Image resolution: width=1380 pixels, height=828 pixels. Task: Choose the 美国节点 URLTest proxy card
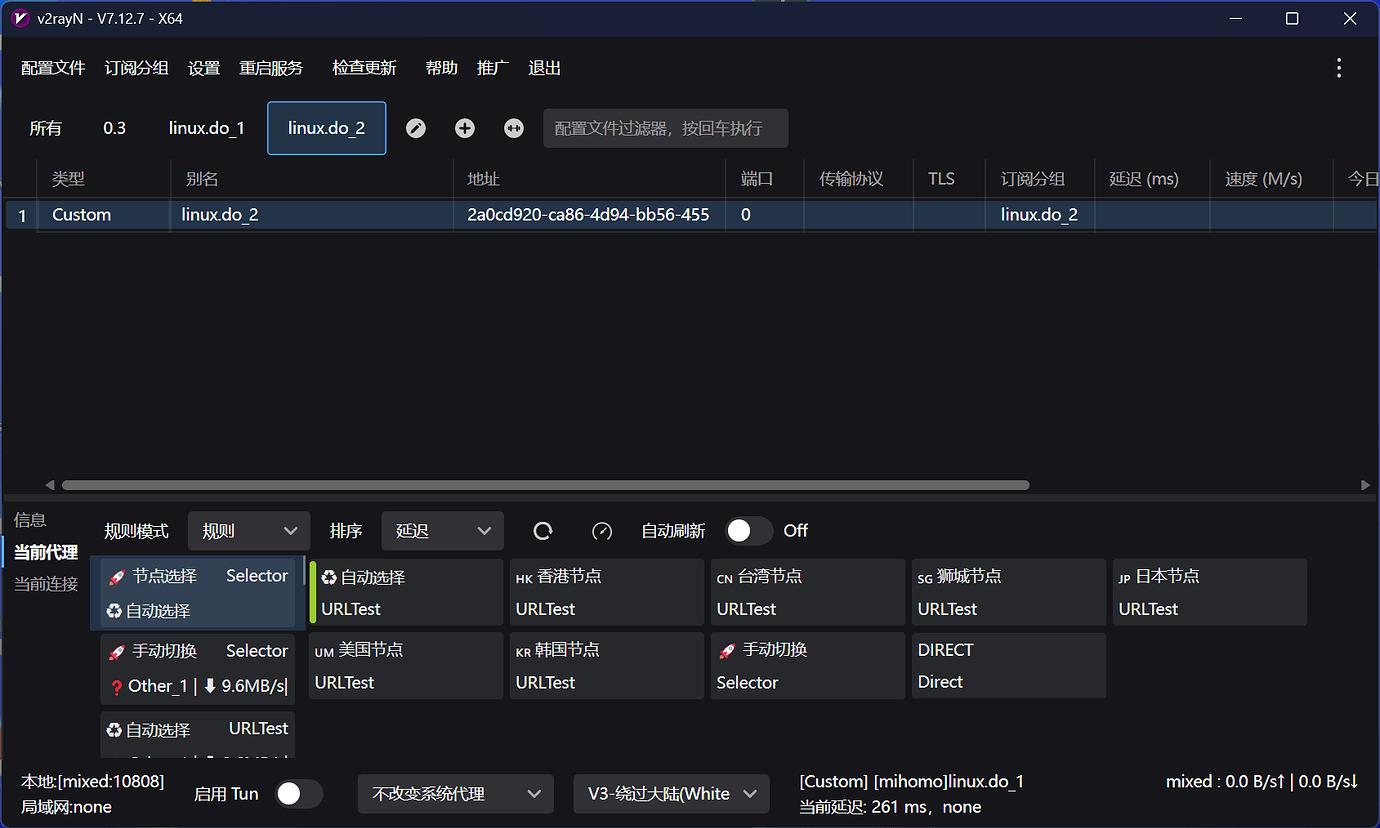pos(406,665)
